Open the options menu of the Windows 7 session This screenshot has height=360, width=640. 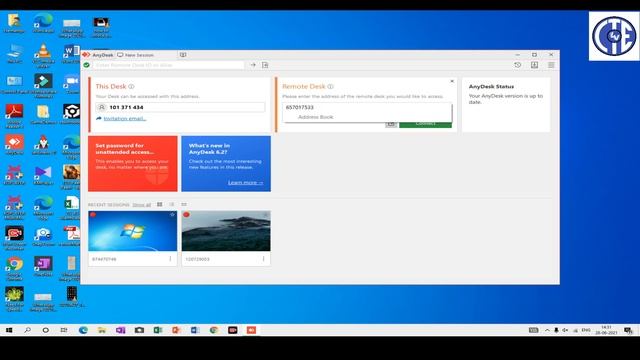coord(170,259)
